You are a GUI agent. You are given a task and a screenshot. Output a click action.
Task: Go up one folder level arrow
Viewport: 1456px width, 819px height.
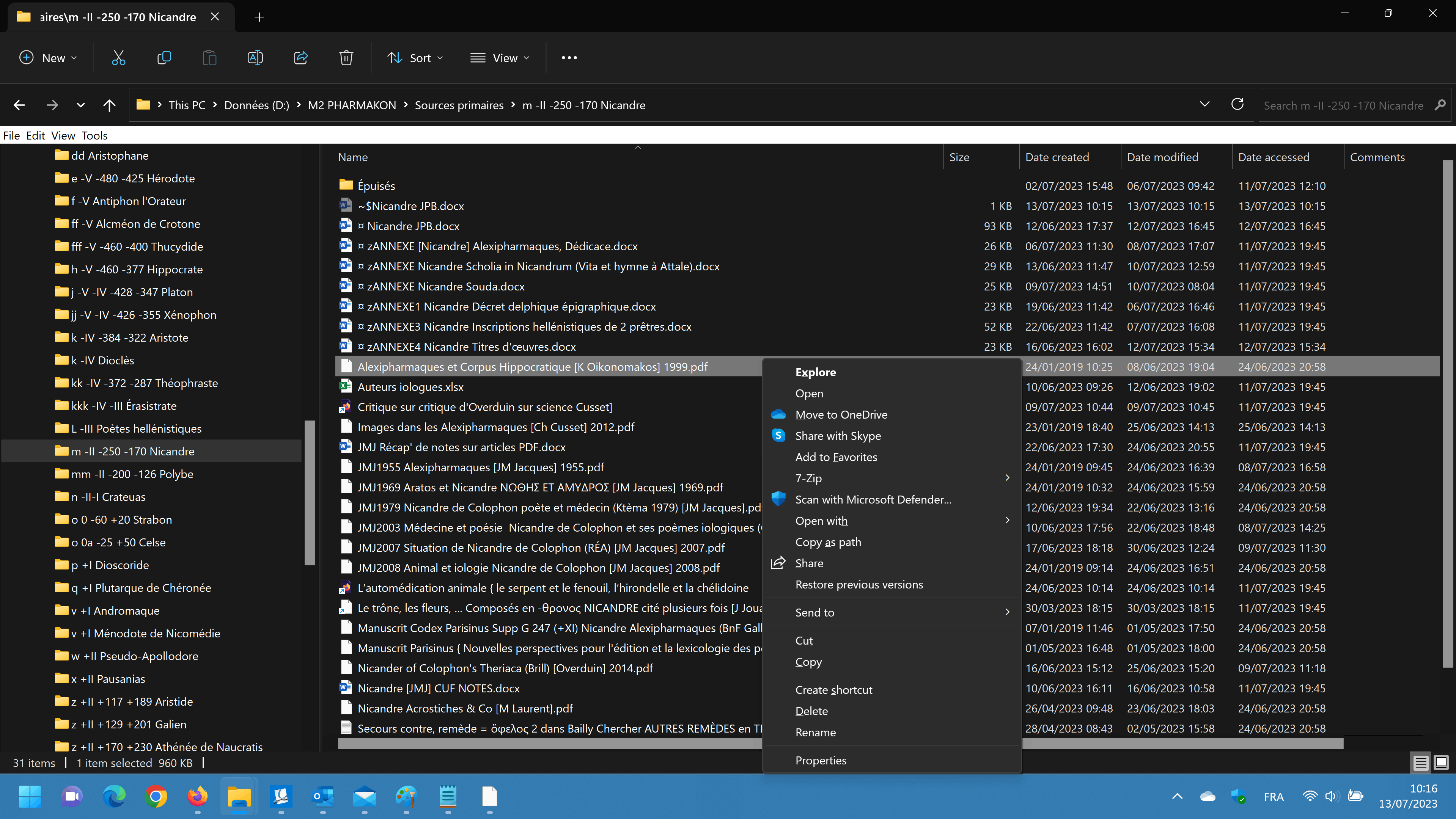109,105
